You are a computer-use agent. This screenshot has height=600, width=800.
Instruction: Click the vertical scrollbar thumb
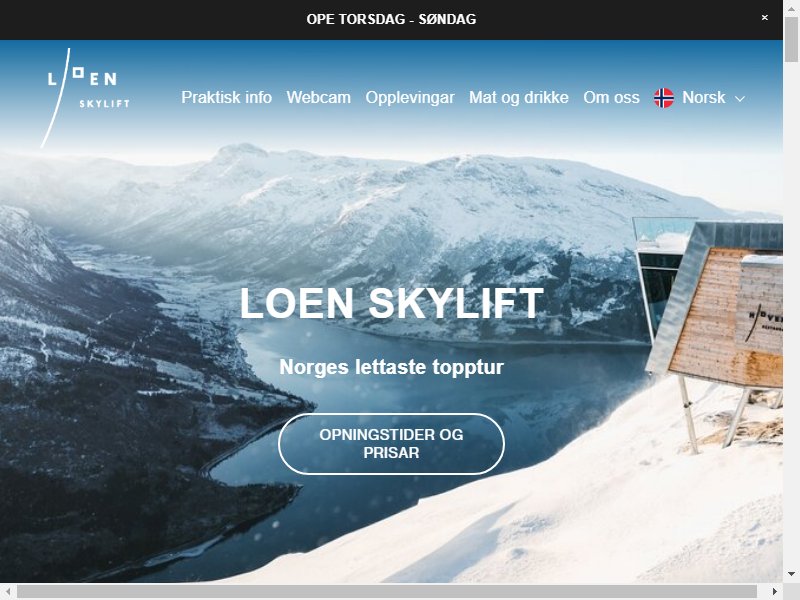[x=791, y=39]
